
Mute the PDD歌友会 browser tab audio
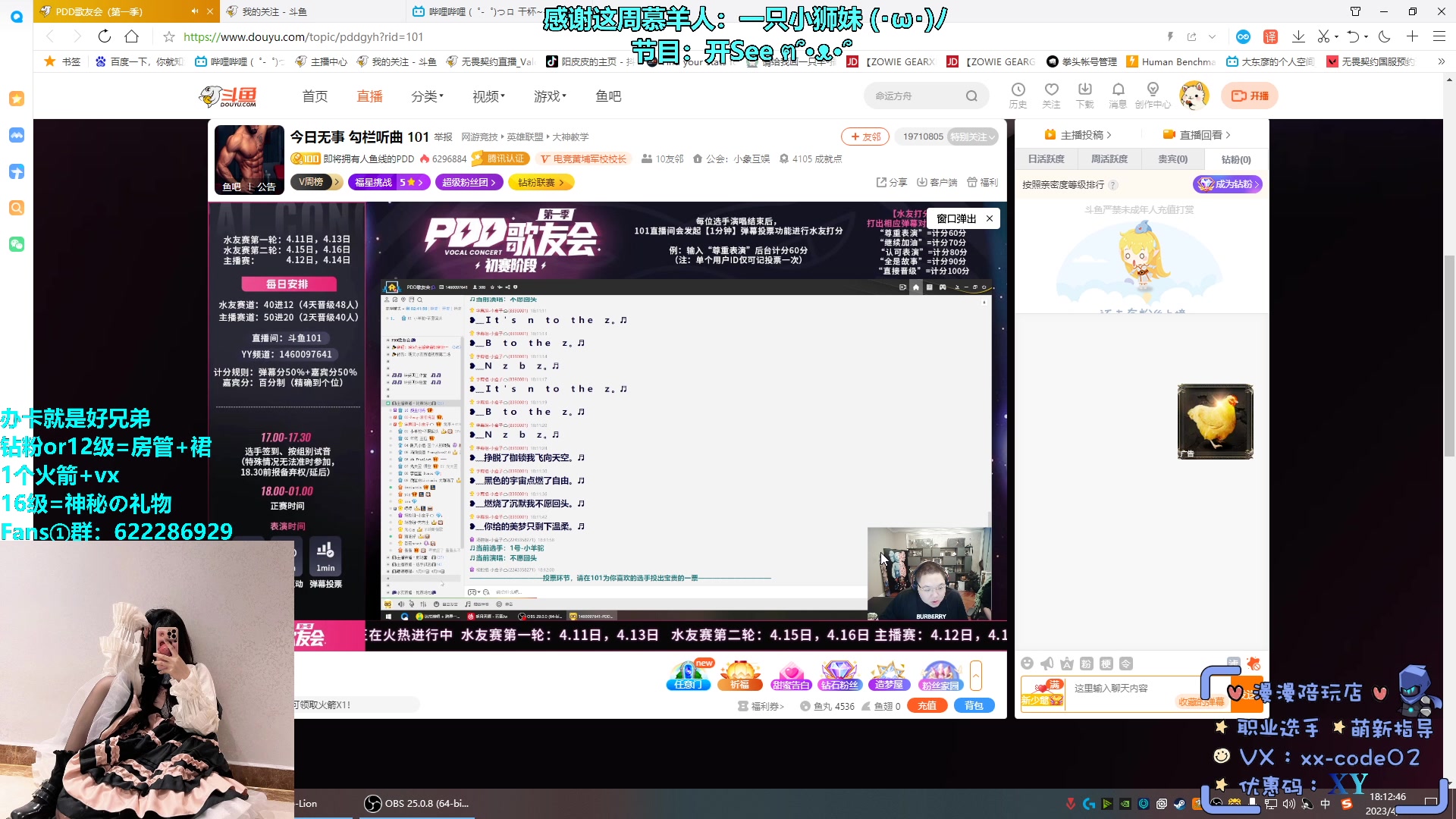tap(194, 11)
